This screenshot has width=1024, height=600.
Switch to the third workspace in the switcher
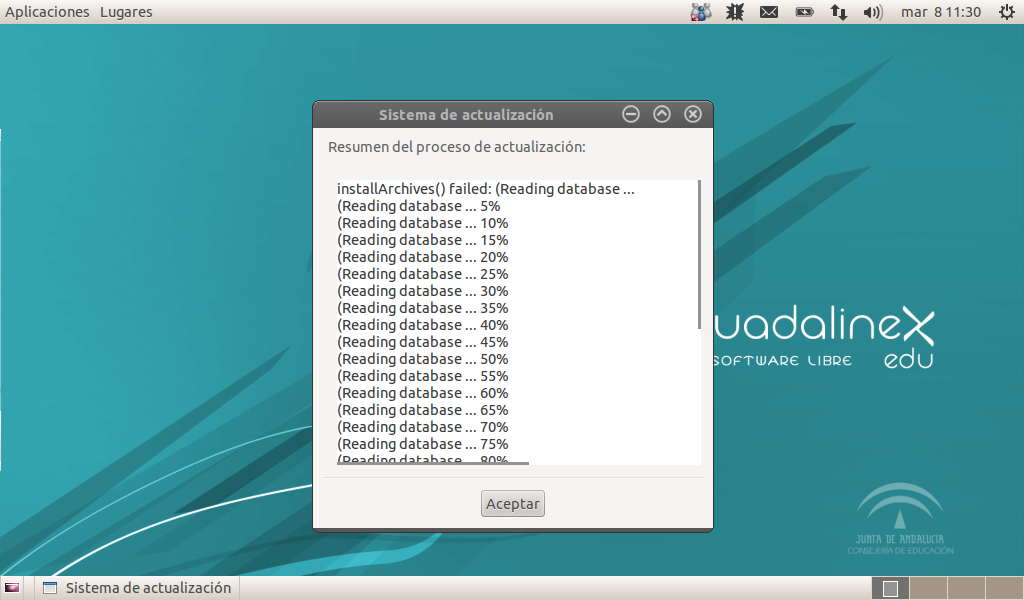[966, 588]
